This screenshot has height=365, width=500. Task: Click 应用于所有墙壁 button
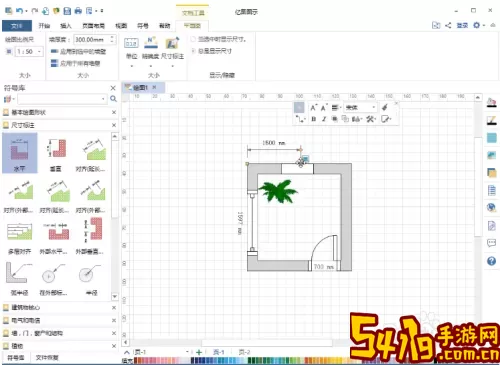tap(75, 63)
